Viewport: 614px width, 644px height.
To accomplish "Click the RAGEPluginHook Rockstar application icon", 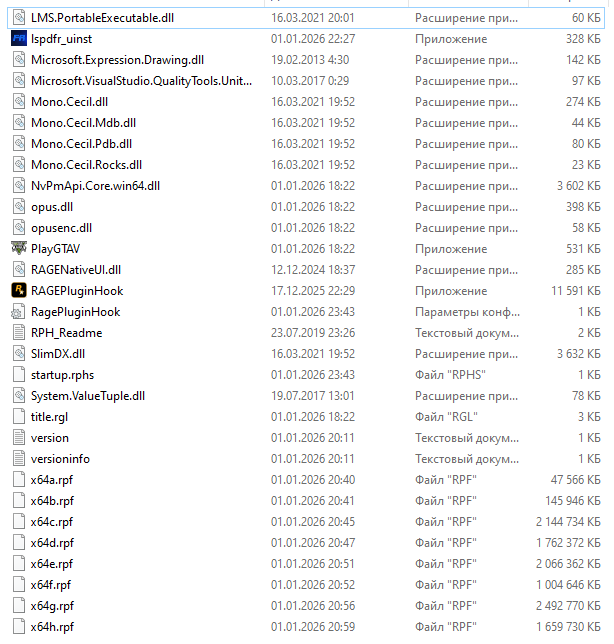I will (x=19, y=290).
